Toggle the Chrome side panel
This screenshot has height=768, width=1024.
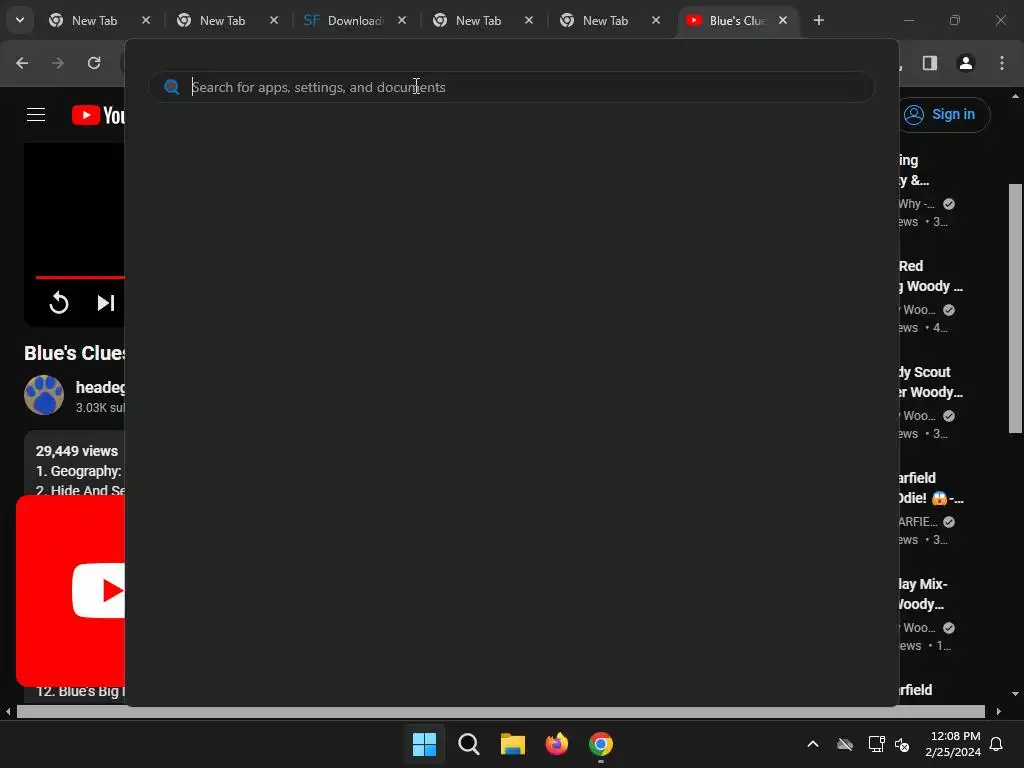click(x=930, y=63)
